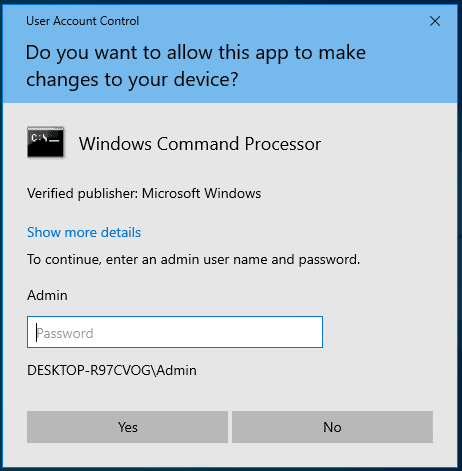462x471 pixels.
Task: Select the Windows Command Processor app name
Action: click(200, 144)
